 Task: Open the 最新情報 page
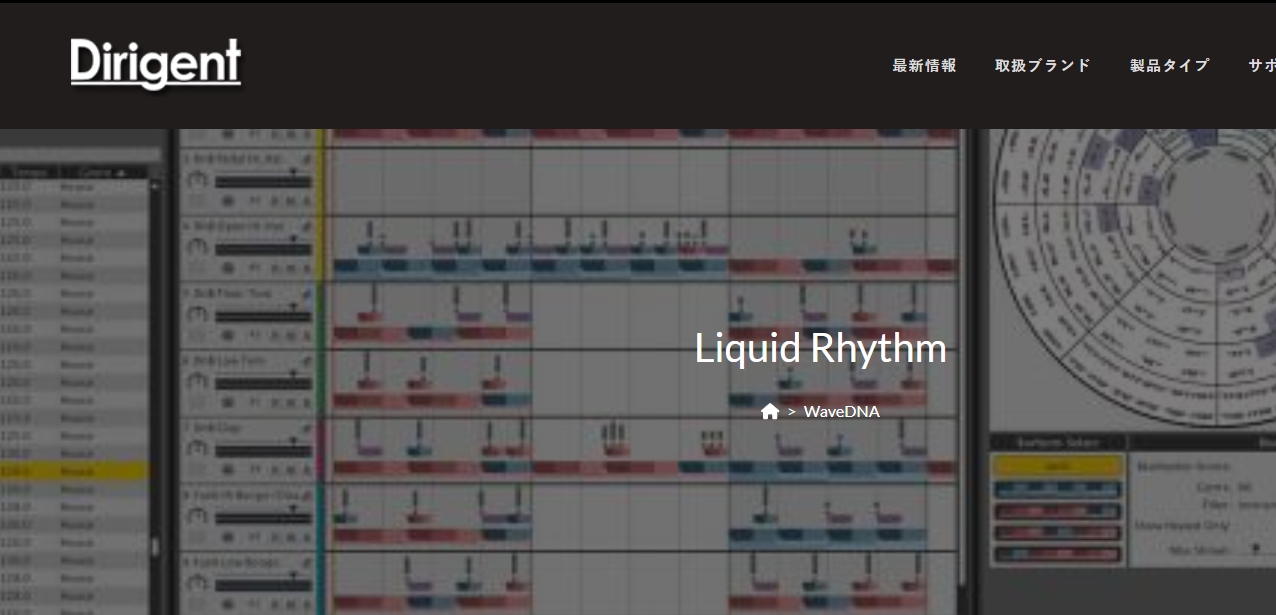(x=923, y=64)
